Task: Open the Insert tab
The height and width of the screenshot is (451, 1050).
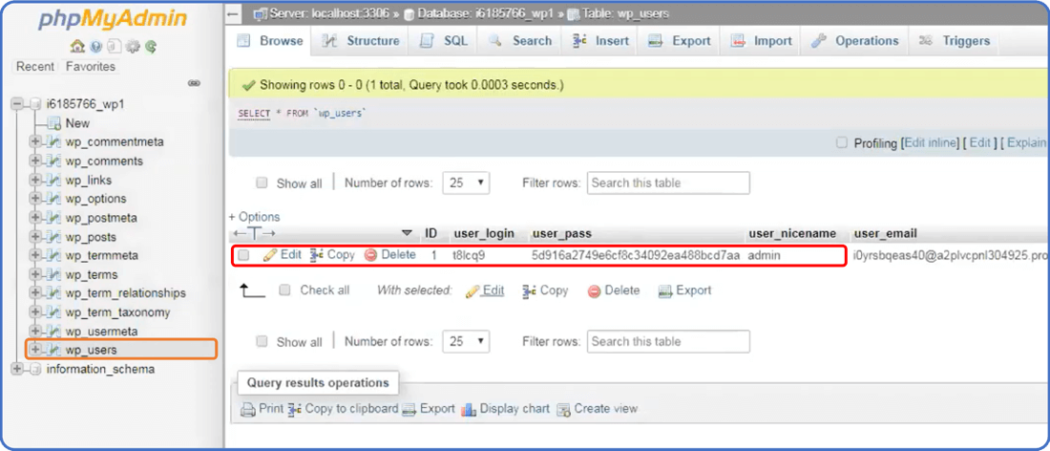Action: pyautogui.click(x=601, y=41)
